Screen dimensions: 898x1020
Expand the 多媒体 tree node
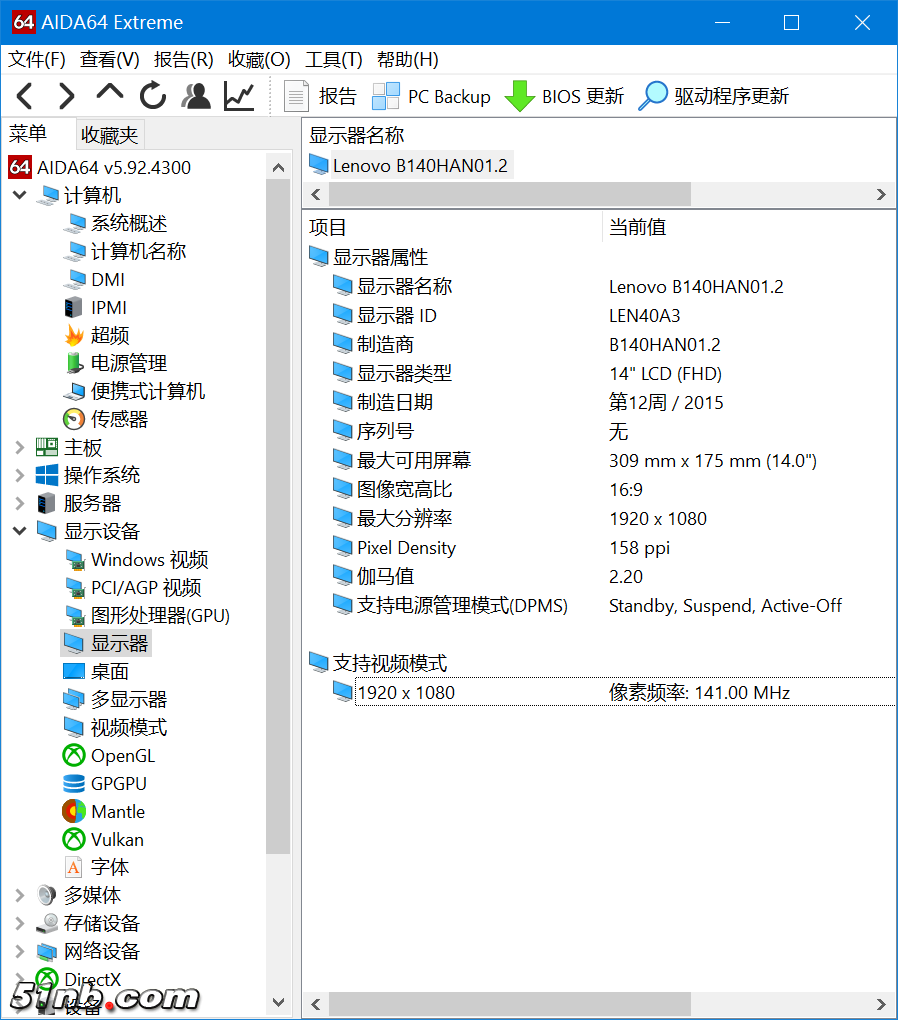point(19,895)
